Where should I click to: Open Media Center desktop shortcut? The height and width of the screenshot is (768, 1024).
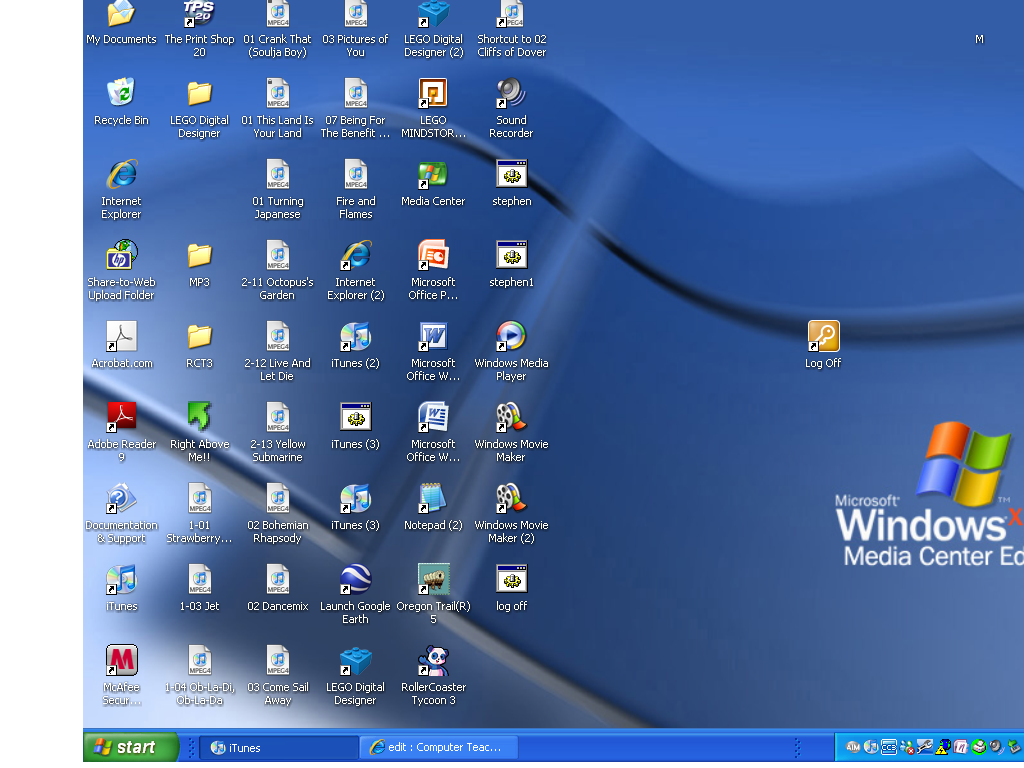click(433, 184)
